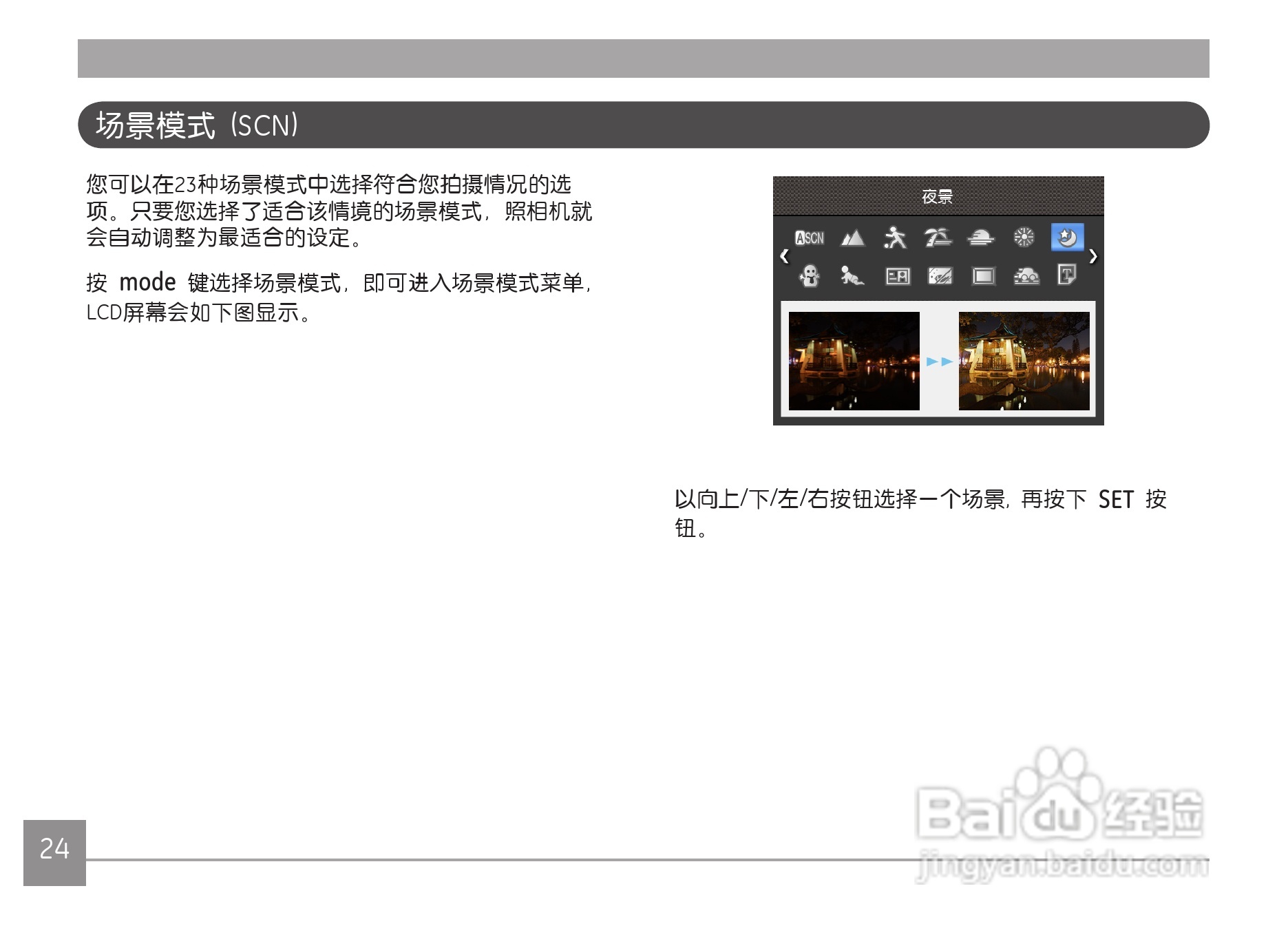
Task: Click the word SET in the instructions
Action: coord(1116,499)
